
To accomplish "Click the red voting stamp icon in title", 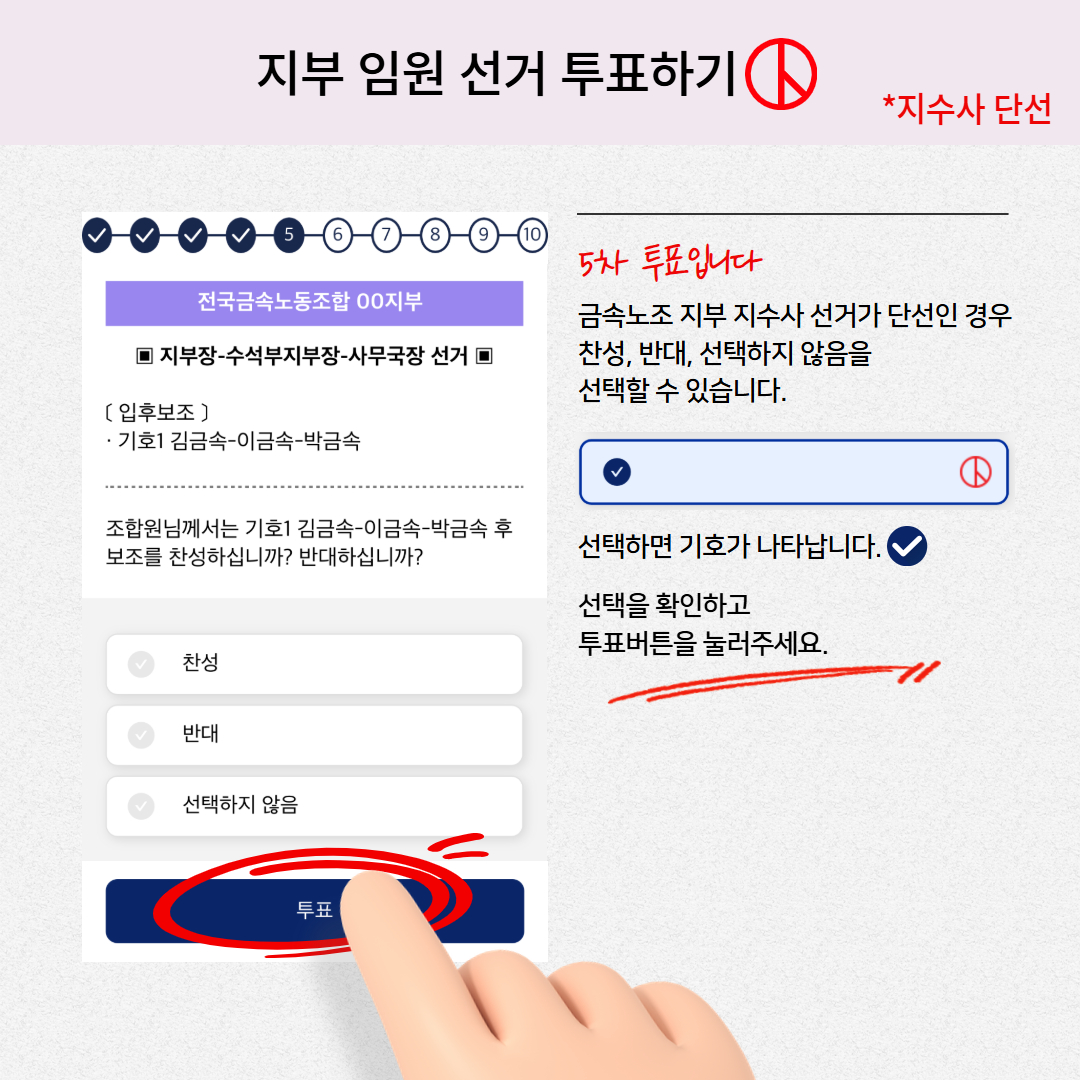I will click(x=781, y=74).
